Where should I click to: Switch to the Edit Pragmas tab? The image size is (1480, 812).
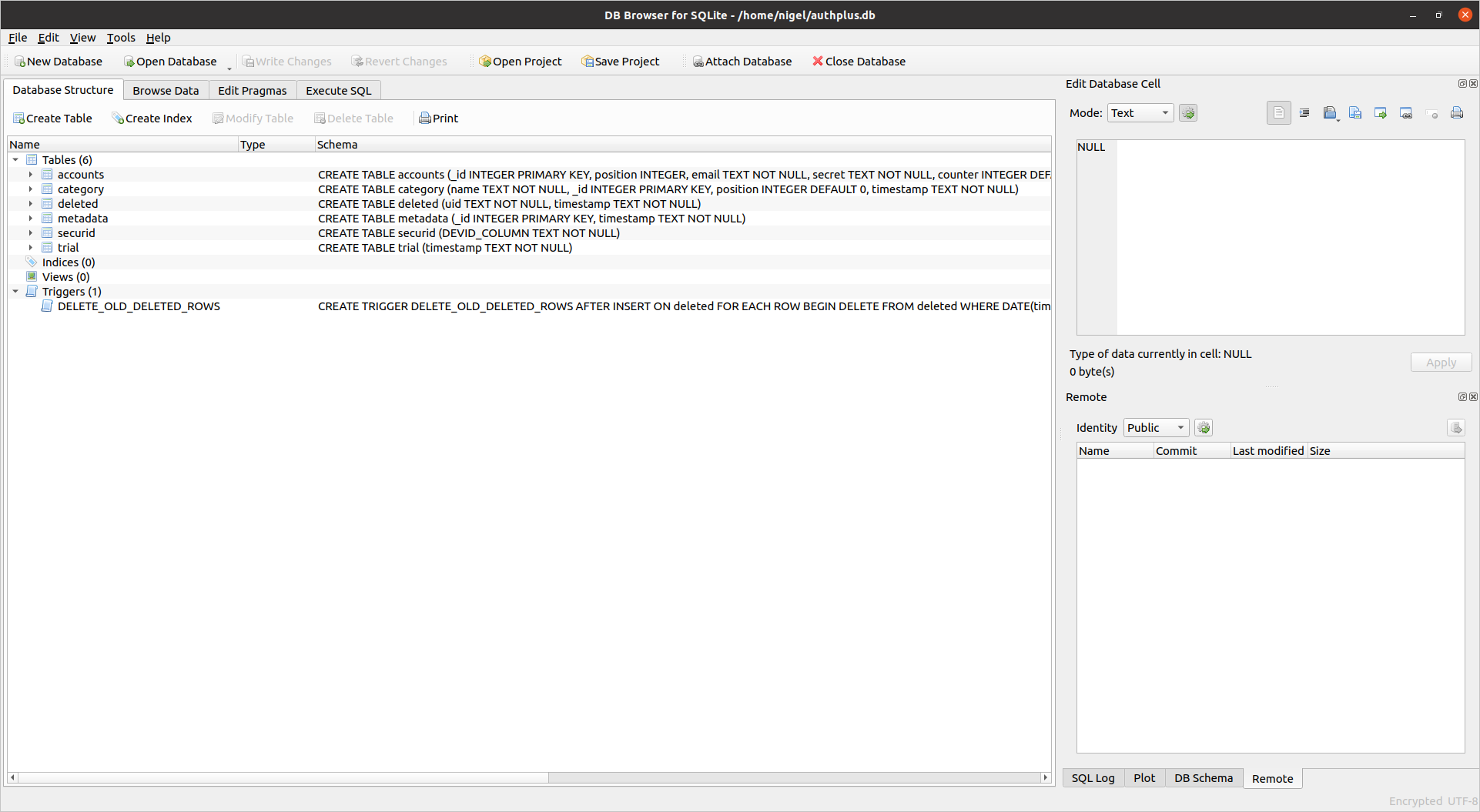pos(253,91)
